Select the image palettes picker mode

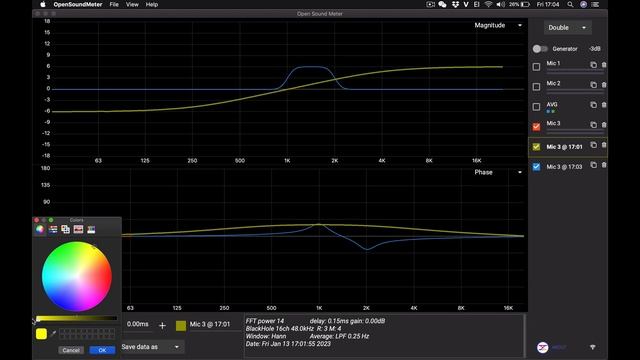click(x=78, y=229)
